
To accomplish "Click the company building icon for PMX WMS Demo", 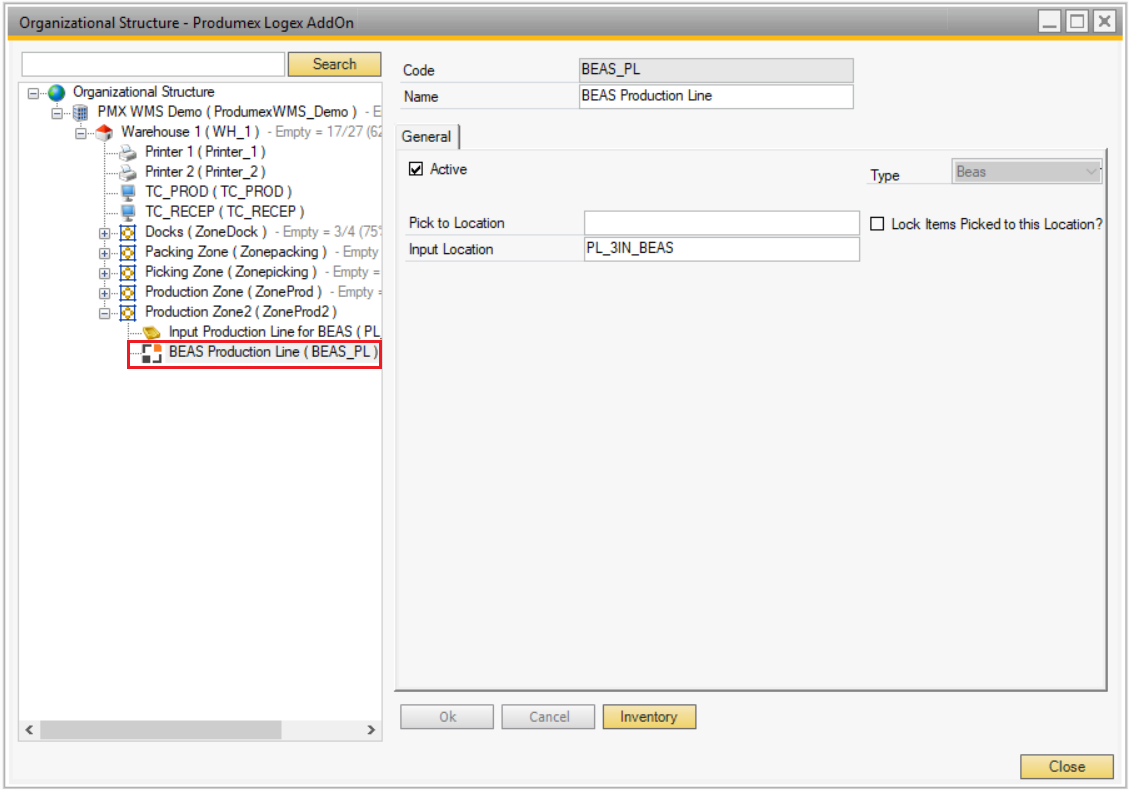I will point(81,112).
